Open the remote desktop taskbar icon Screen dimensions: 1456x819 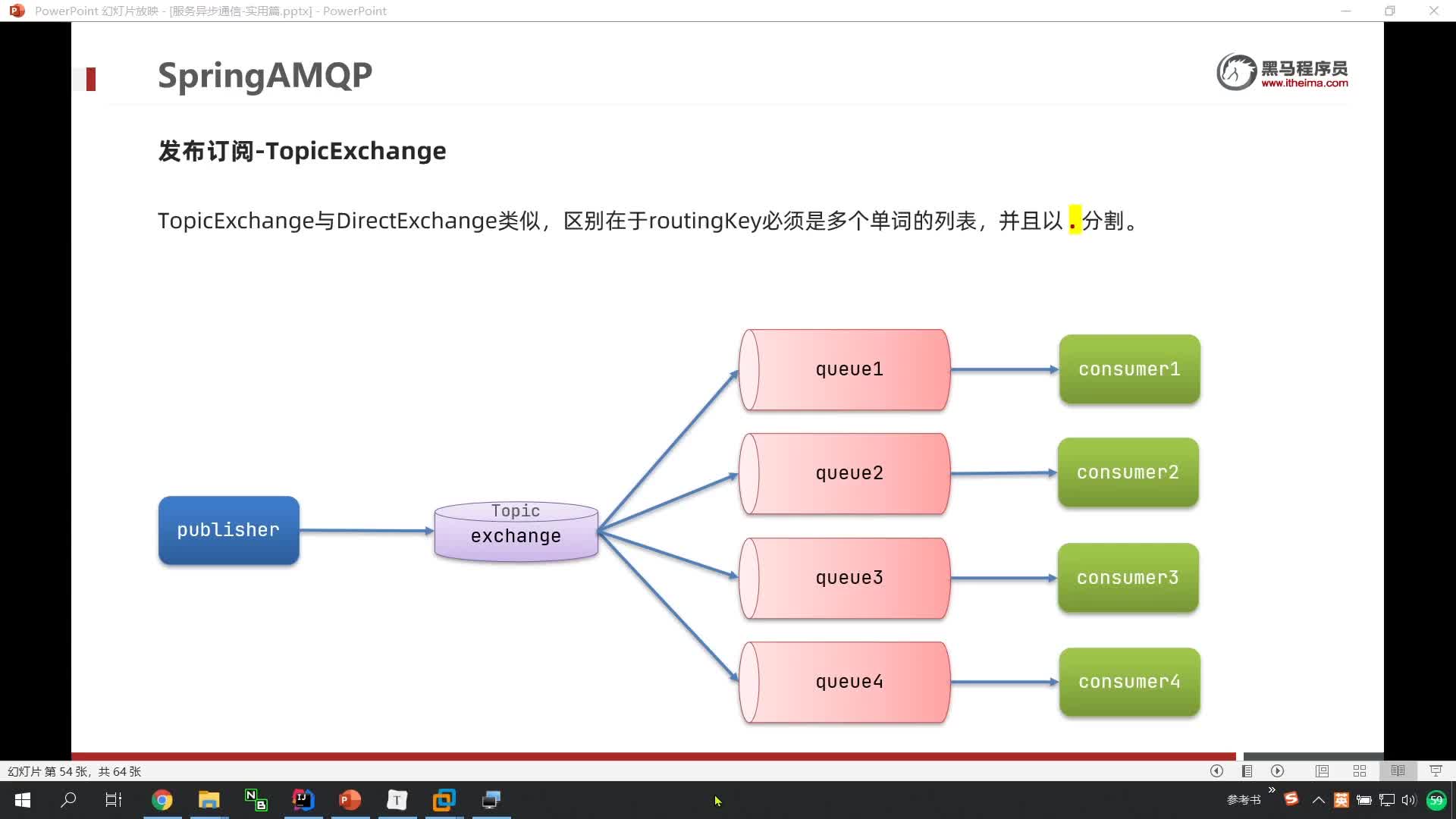tap(491, 800)
